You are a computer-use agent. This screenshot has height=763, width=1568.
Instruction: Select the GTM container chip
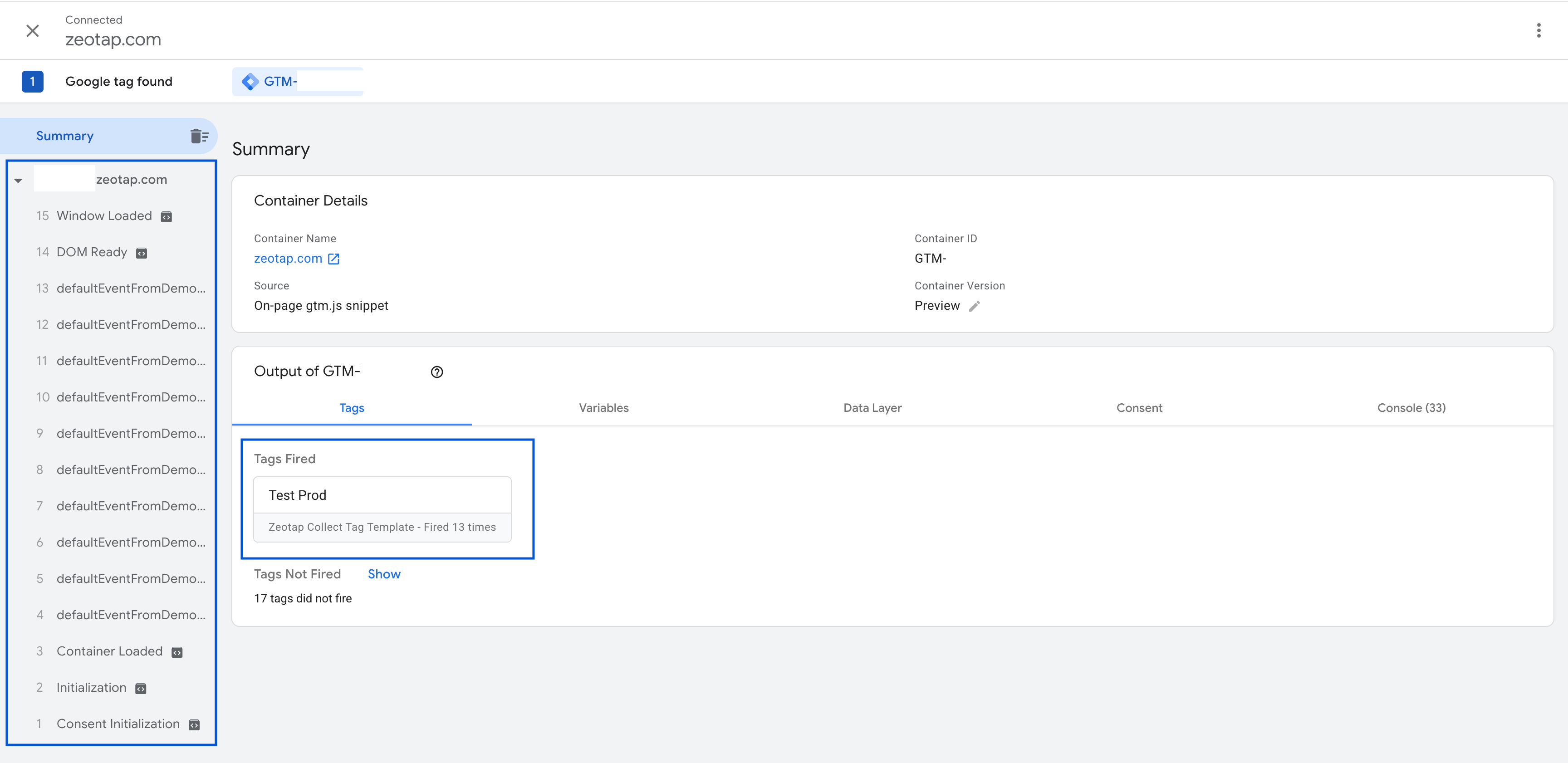tap(298, 82)
